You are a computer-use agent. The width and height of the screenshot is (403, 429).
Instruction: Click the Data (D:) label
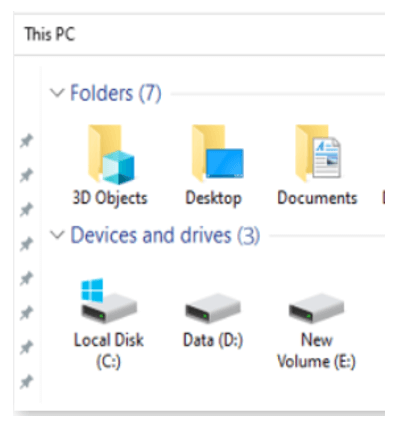point(213,340)
